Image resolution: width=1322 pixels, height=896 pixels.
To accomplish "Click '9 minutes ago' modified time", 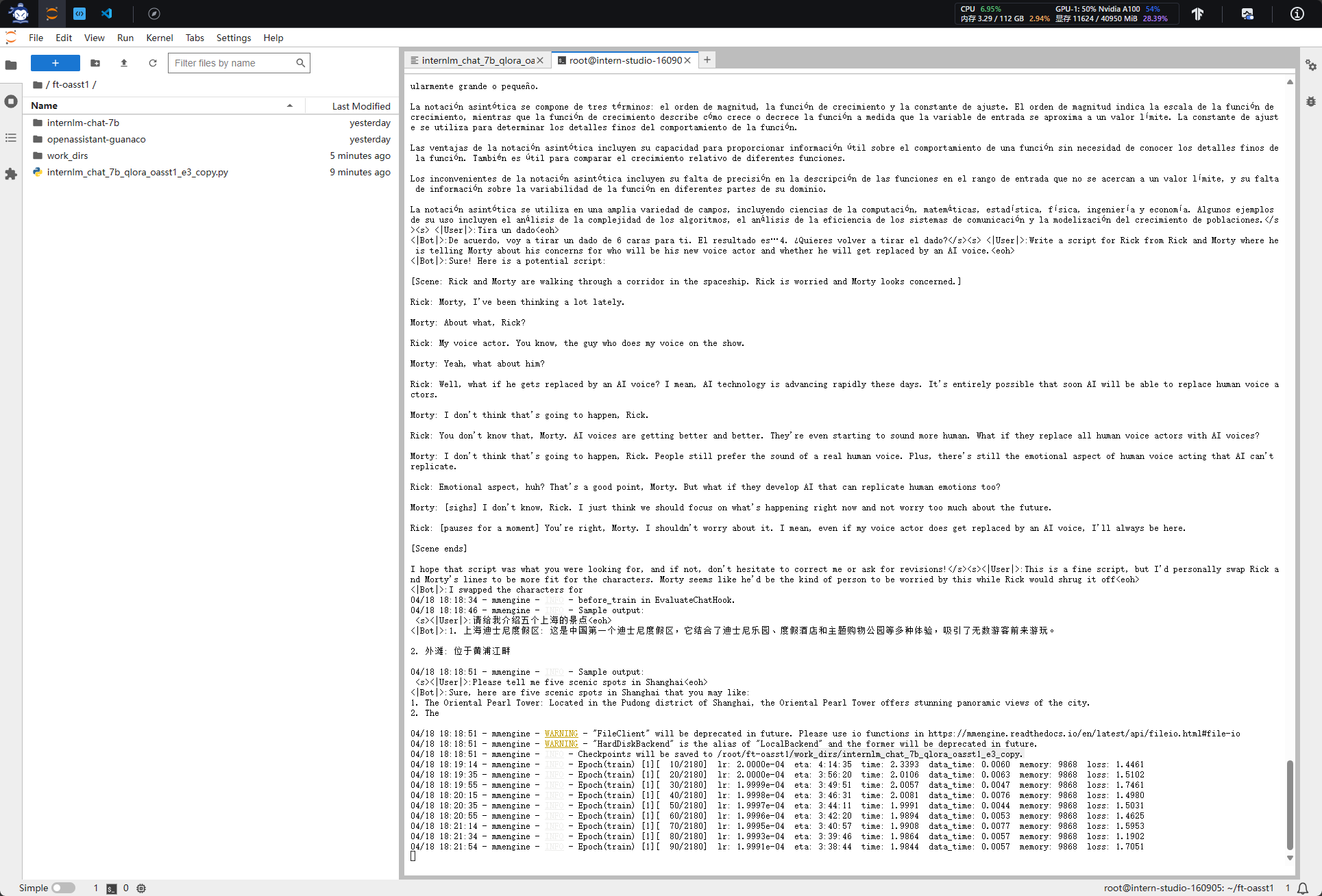I will pyautogui.click(x=360, y=172).
